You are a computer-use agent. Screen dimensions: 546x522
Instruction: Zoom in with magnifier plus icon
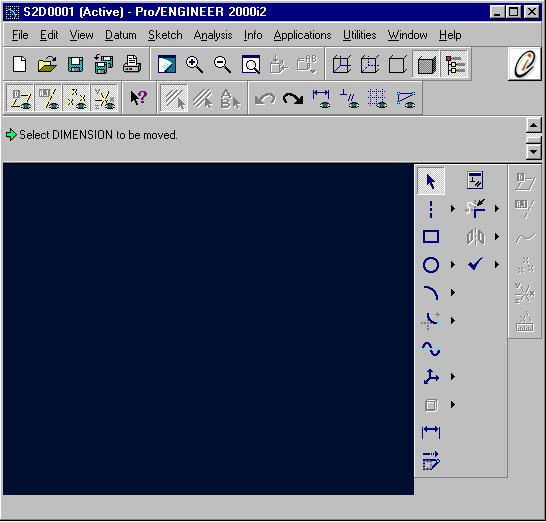[x=194, y=64]
